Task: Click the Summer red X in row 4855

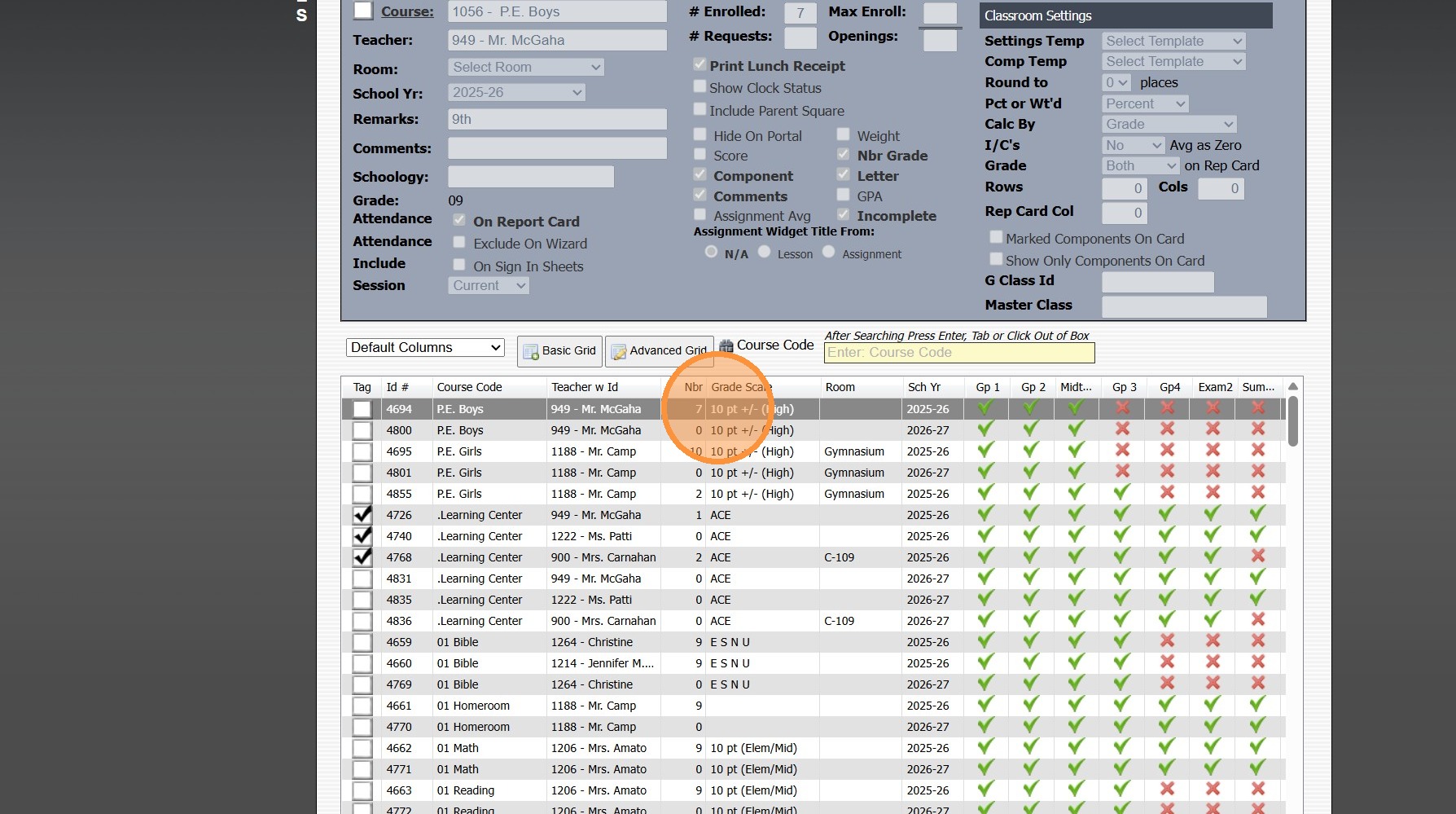Action: tap(1258, 492)
